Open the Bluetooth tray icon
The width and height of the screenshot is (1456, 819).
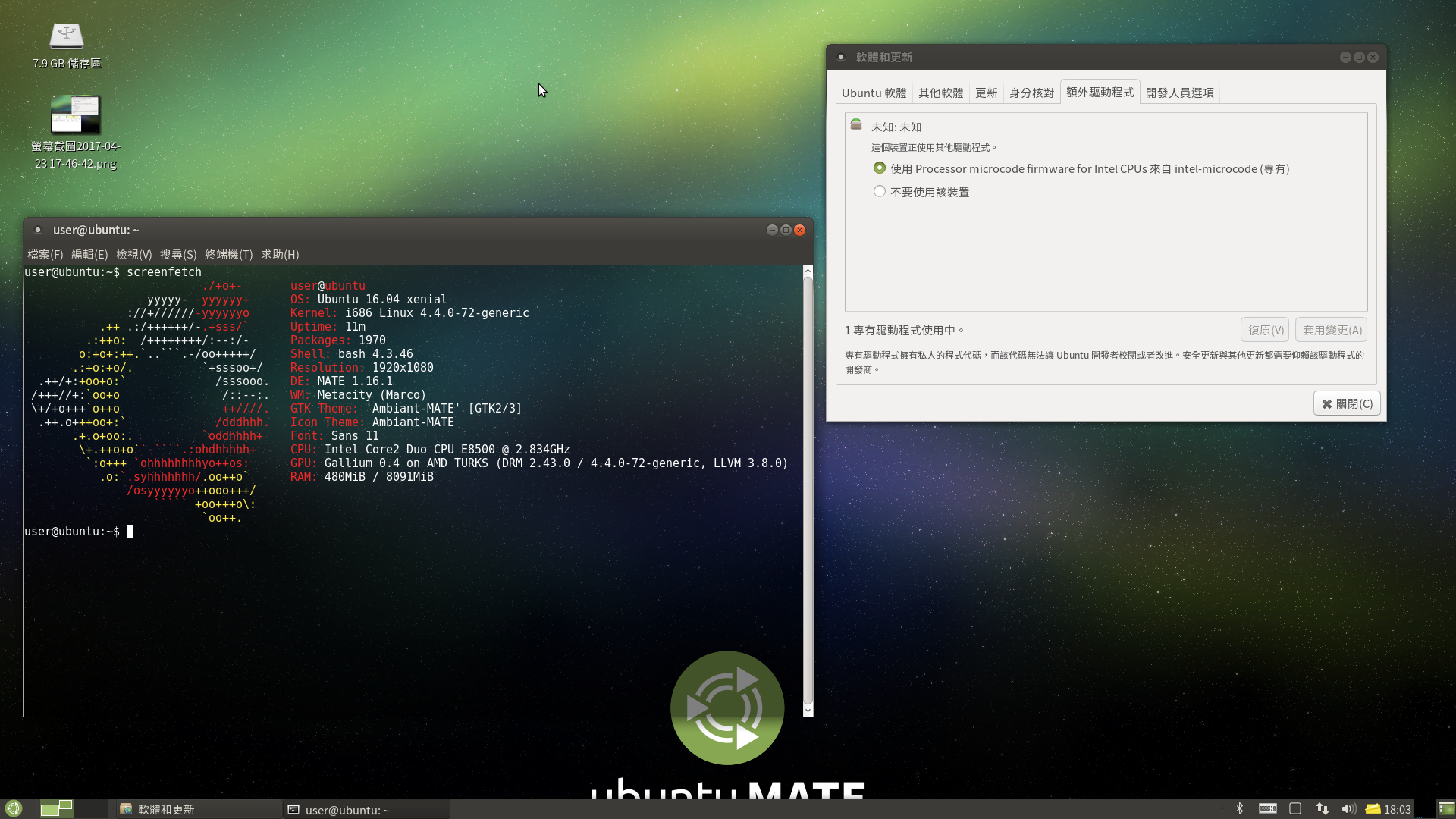coord(1240,809)
